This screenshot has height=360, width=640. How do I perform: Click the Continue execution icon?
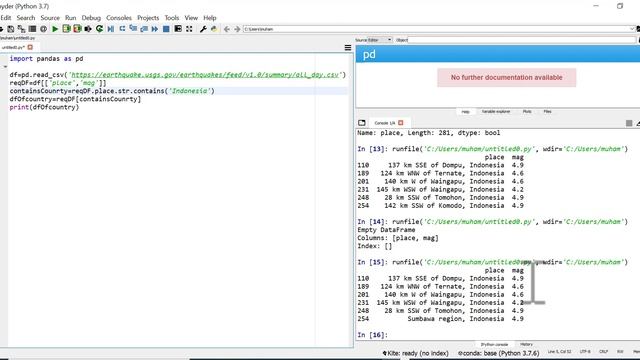155,29
